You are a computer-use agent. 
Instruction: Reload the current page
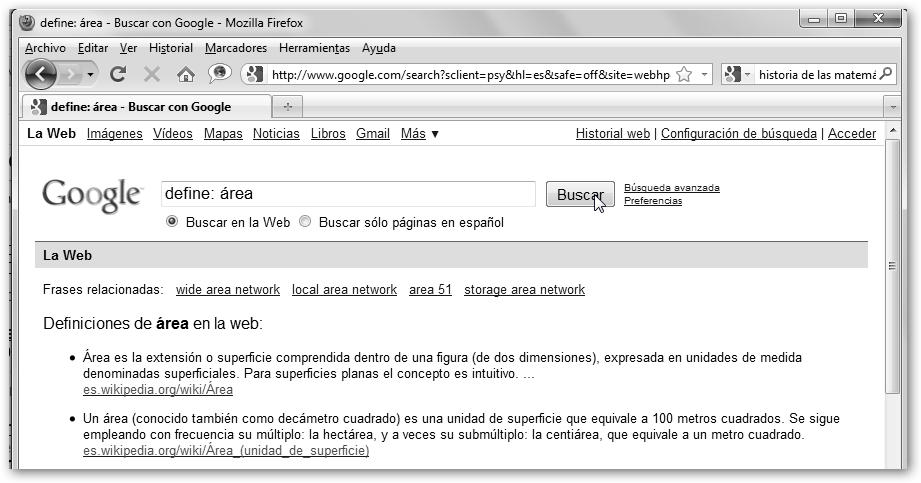tap(118, 74)
